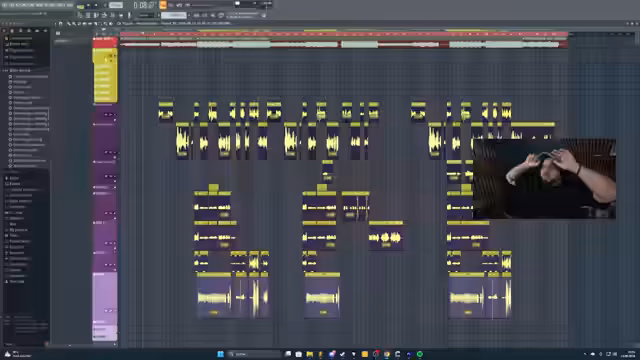The width and height of the screenshot is (640, 360).
Task: Select the Slice tool in playlist toolbar
Action: click(96, 24)
